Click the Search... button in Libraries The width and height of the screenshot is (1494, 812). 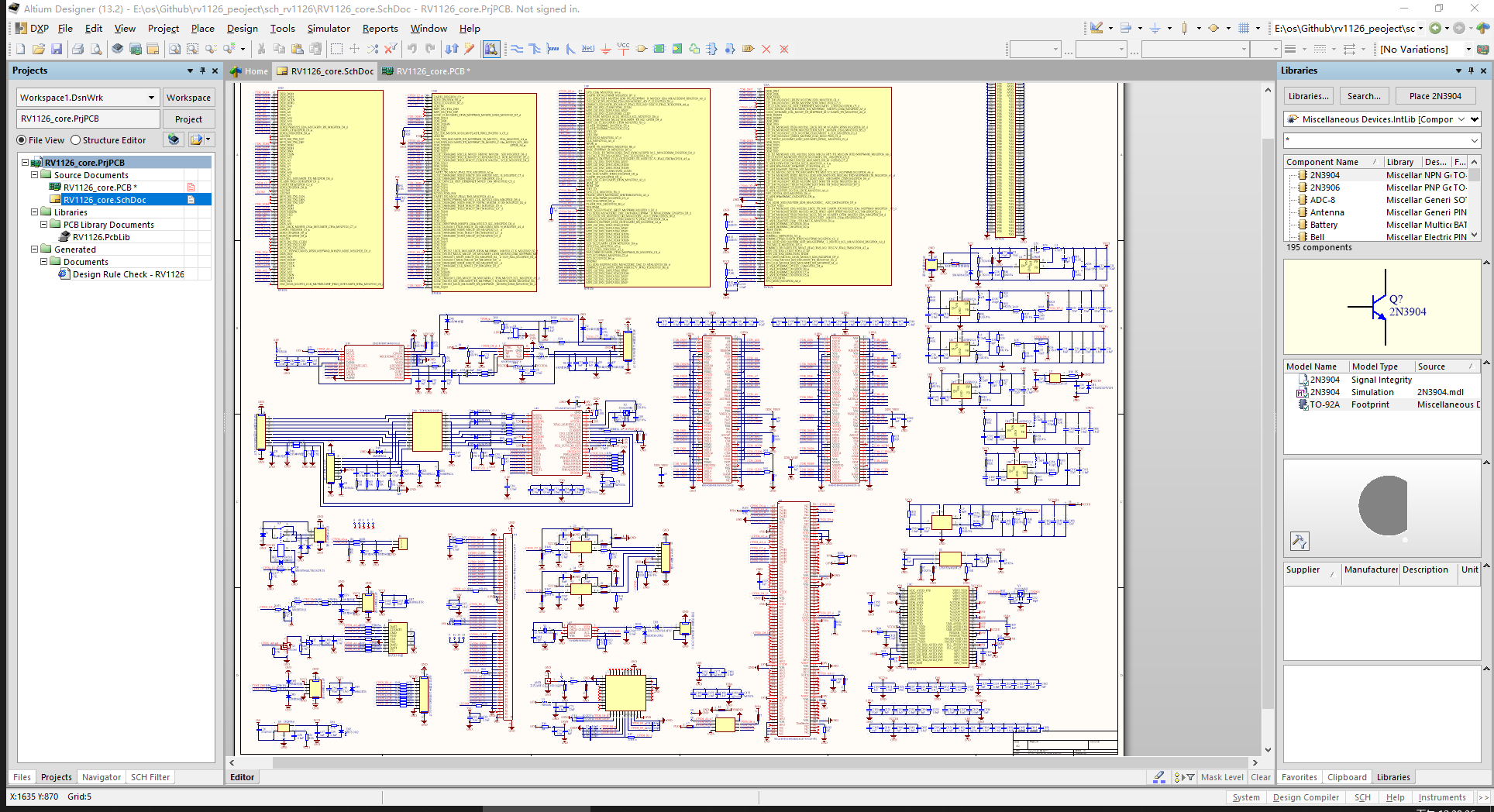[1363, 96]
